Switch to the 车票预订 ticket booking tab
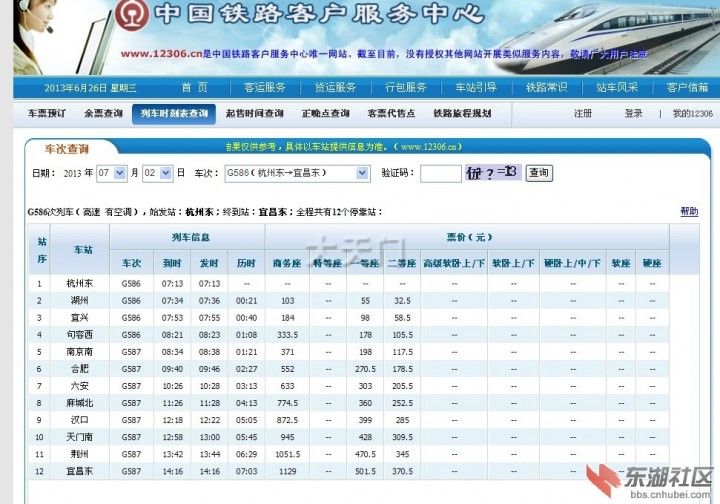The height and width of the screenshot is (504, 720). click(46, 114)
